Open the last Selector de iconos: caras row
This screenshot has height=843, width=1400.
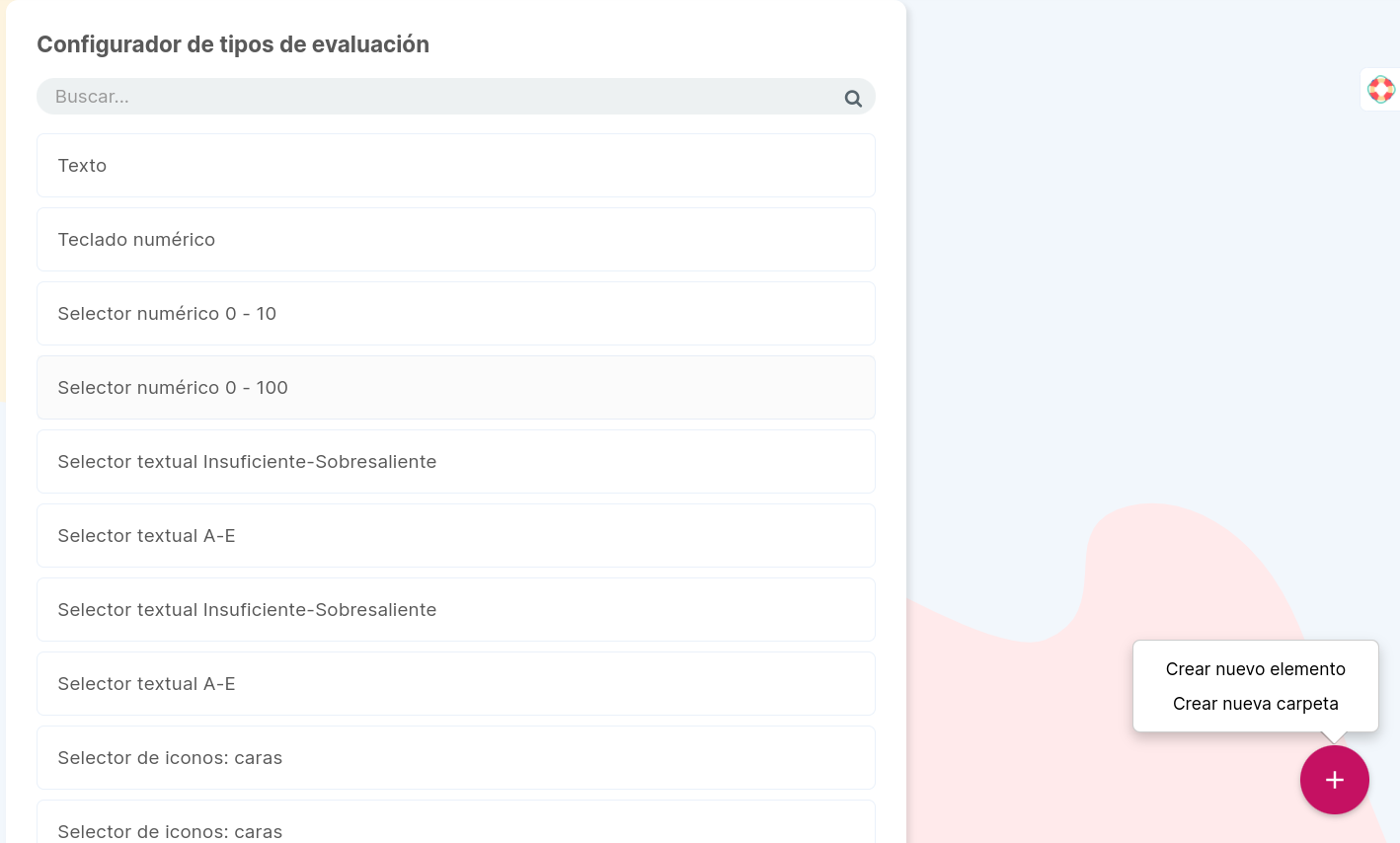tap(456, 823)
